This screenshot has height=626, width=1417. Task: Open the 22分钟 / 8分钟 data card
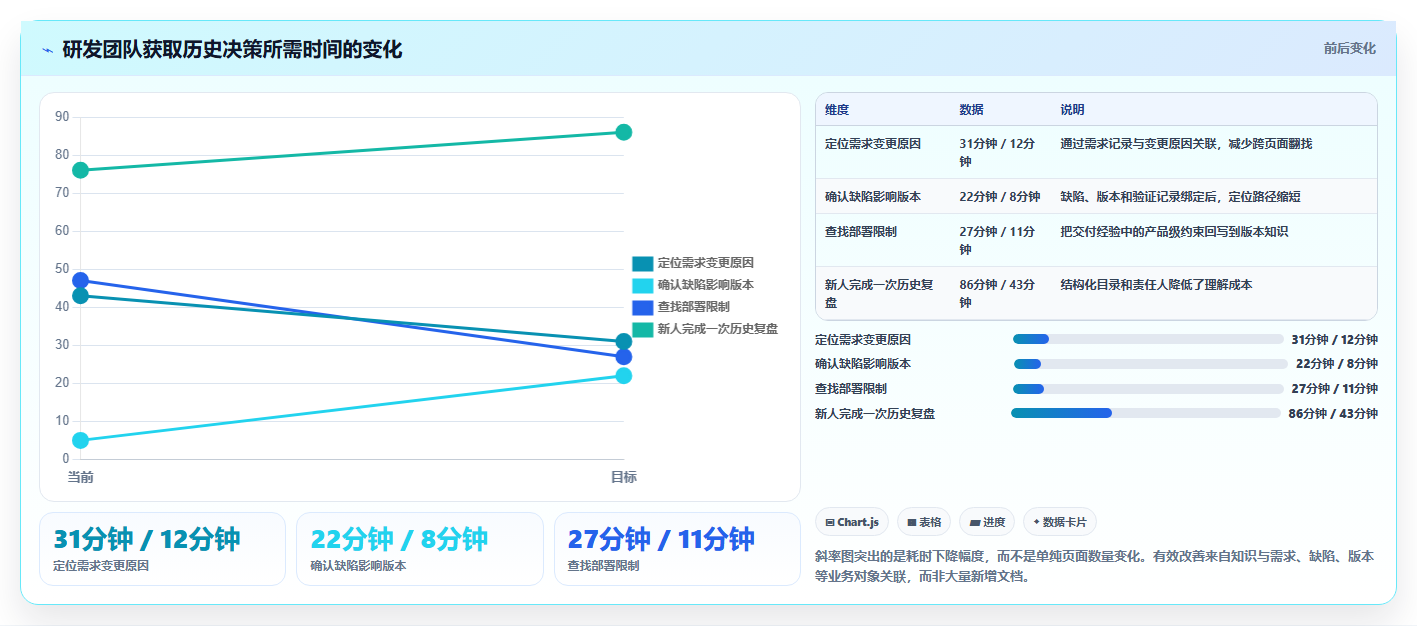point(420,549)
